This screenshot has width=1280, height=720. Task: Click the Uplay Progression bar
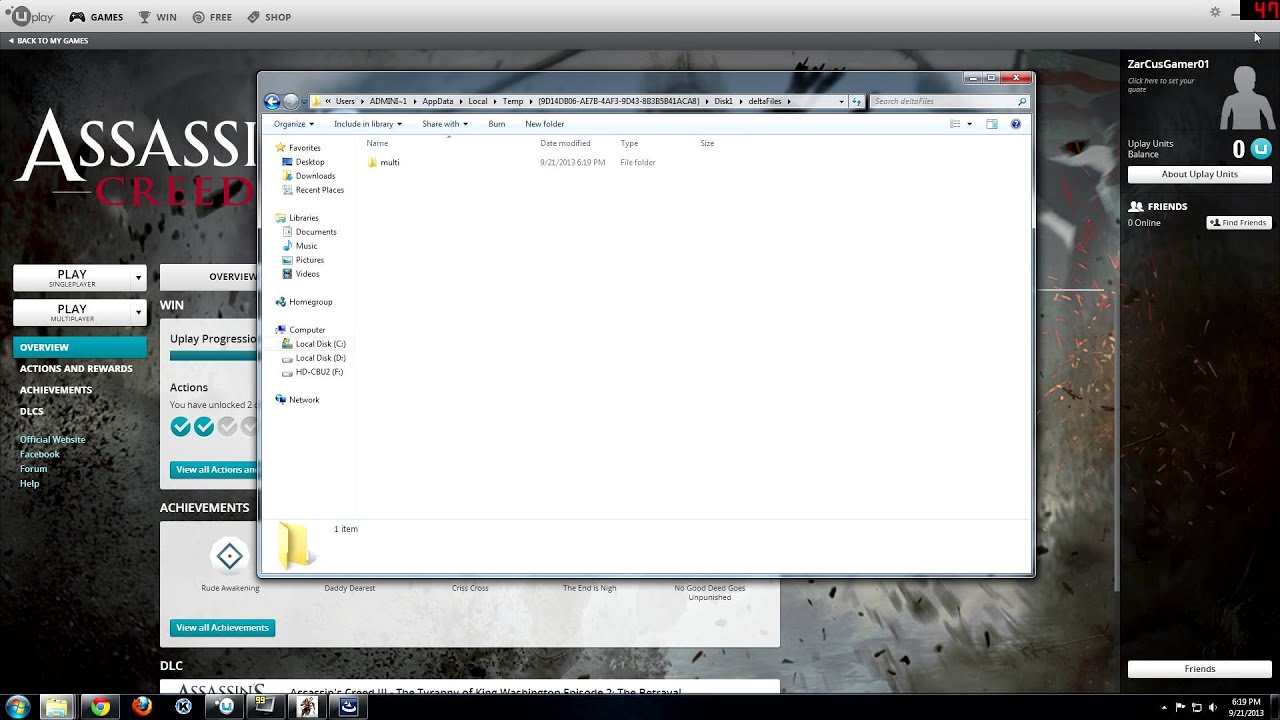click(214, 356)
